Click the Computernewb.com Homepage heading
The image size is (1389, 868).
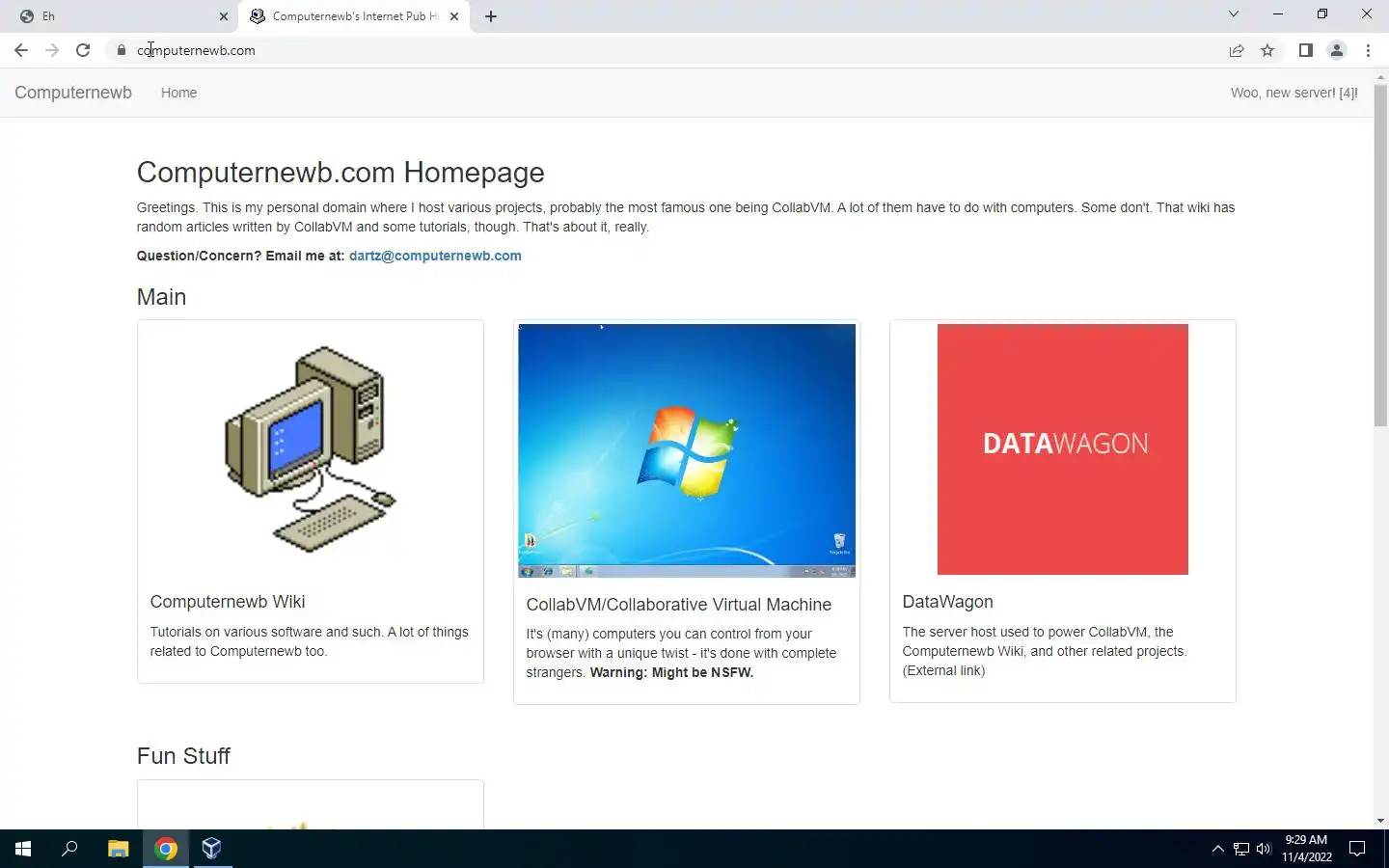[x=340, y=173]
